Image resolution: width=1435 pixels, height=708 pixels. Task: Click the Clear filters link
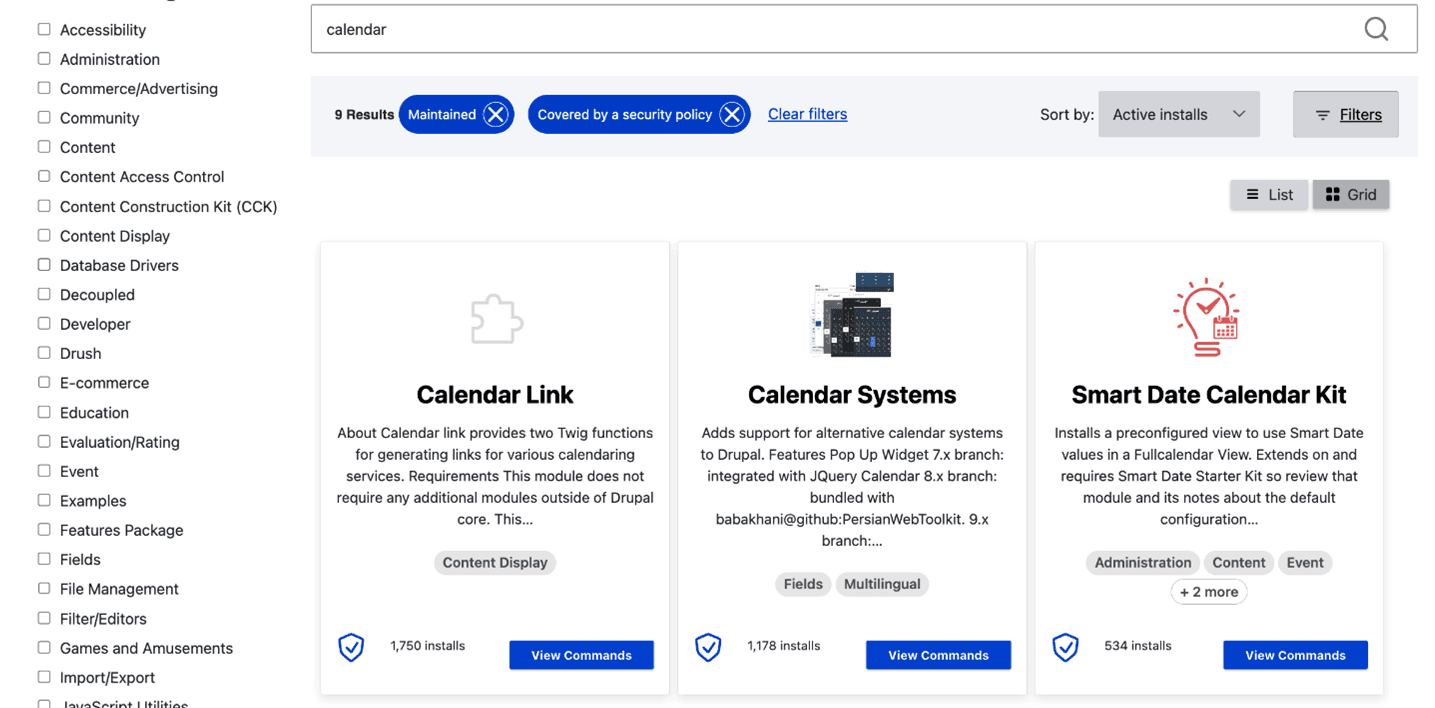click(807, 114)
